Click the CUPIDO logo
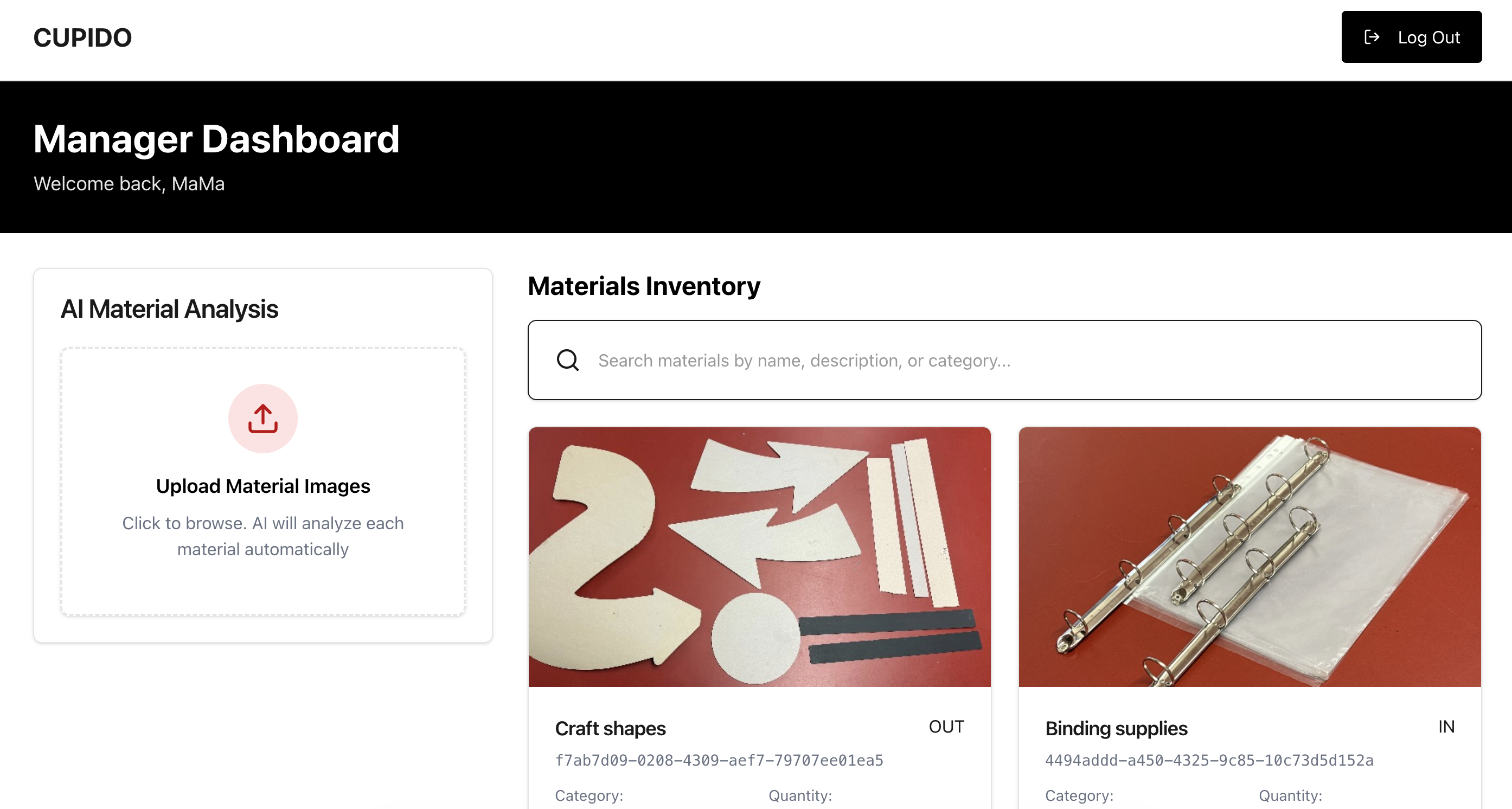Viewport: 1512px width, 809px height. pyautogui.click(x=83, y=37)
